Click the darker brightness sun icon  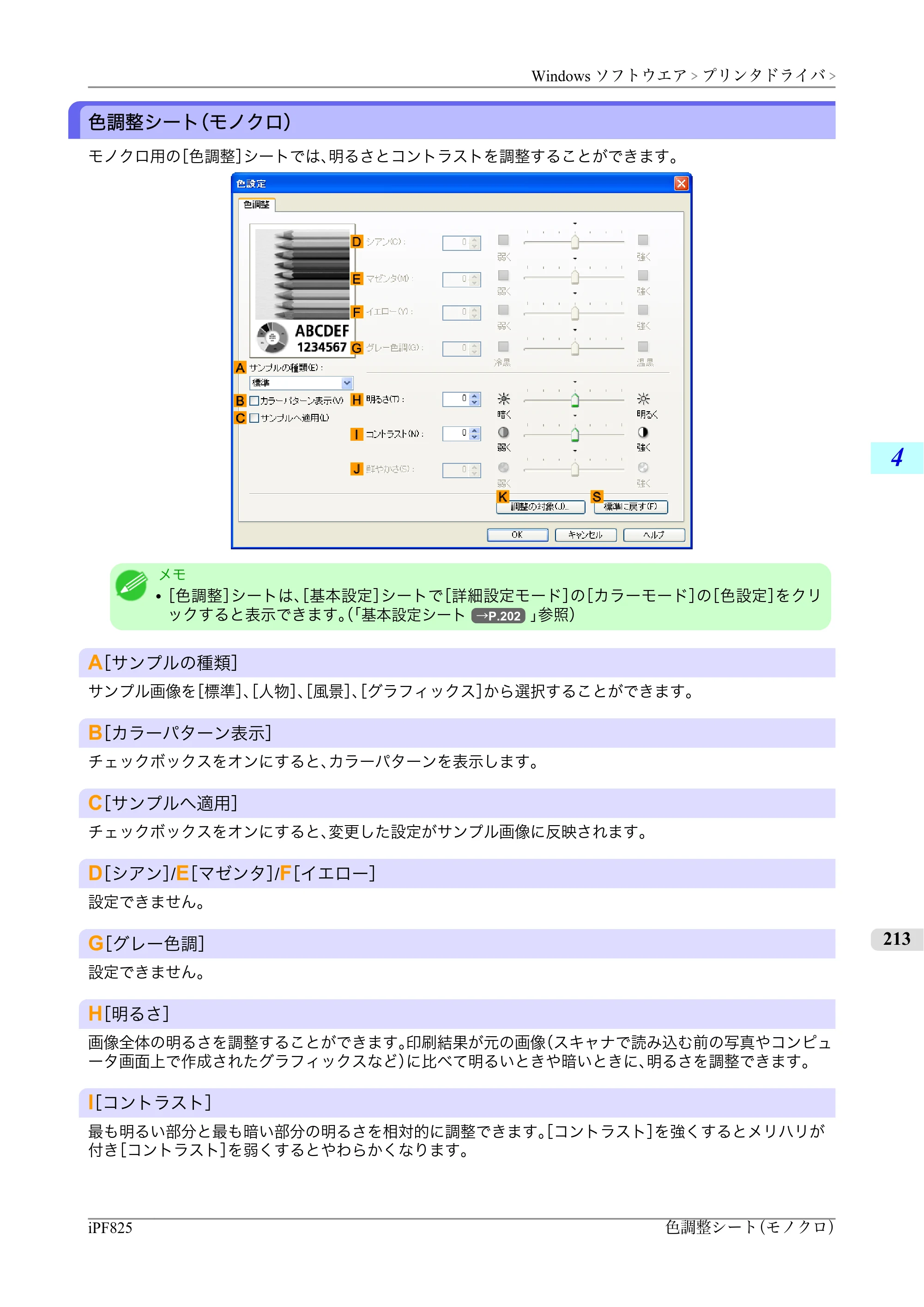tap(503, 398)
